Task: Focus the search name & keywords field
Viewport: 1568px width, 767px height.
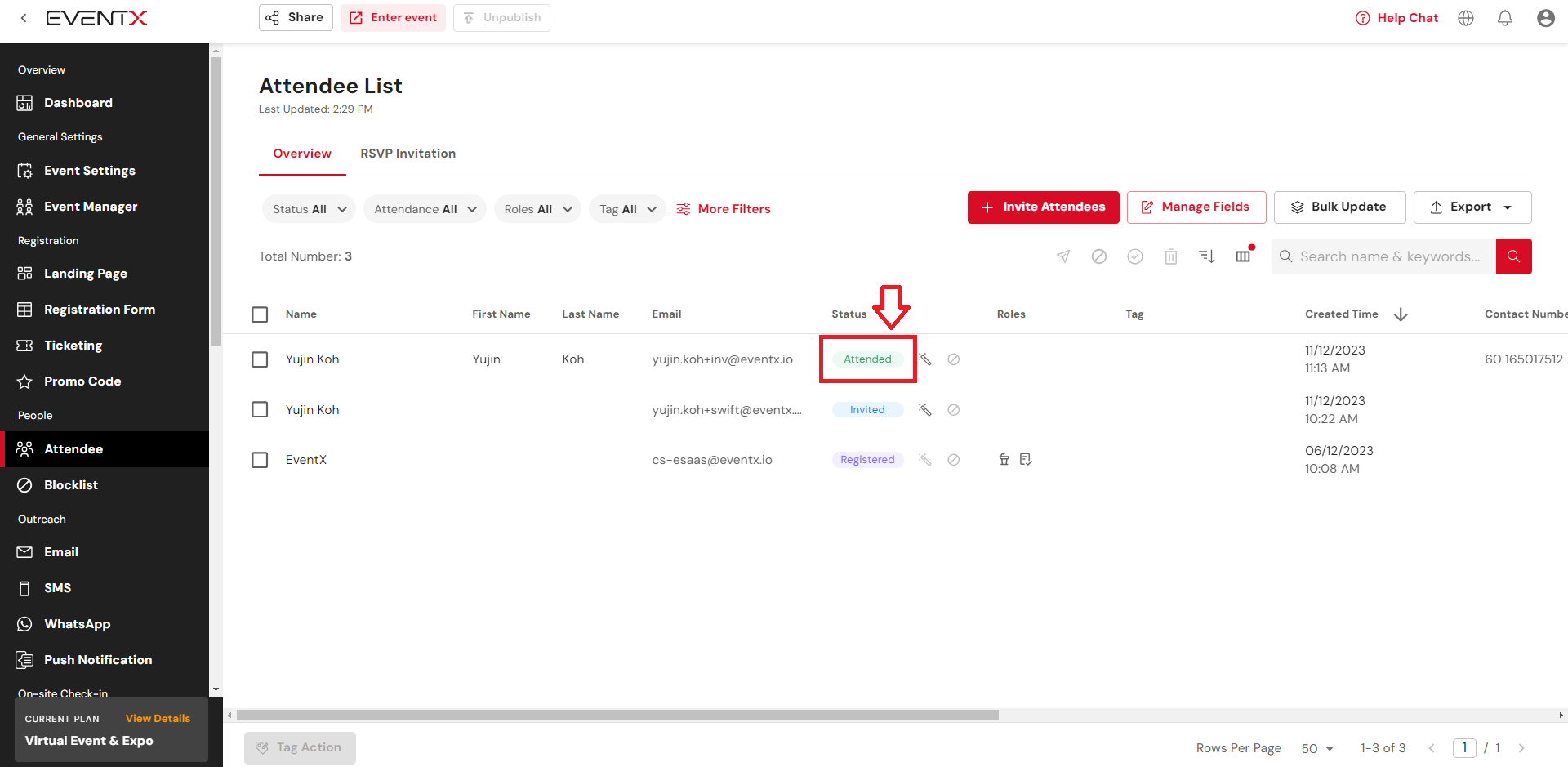Action: [x=1389, y=256]
